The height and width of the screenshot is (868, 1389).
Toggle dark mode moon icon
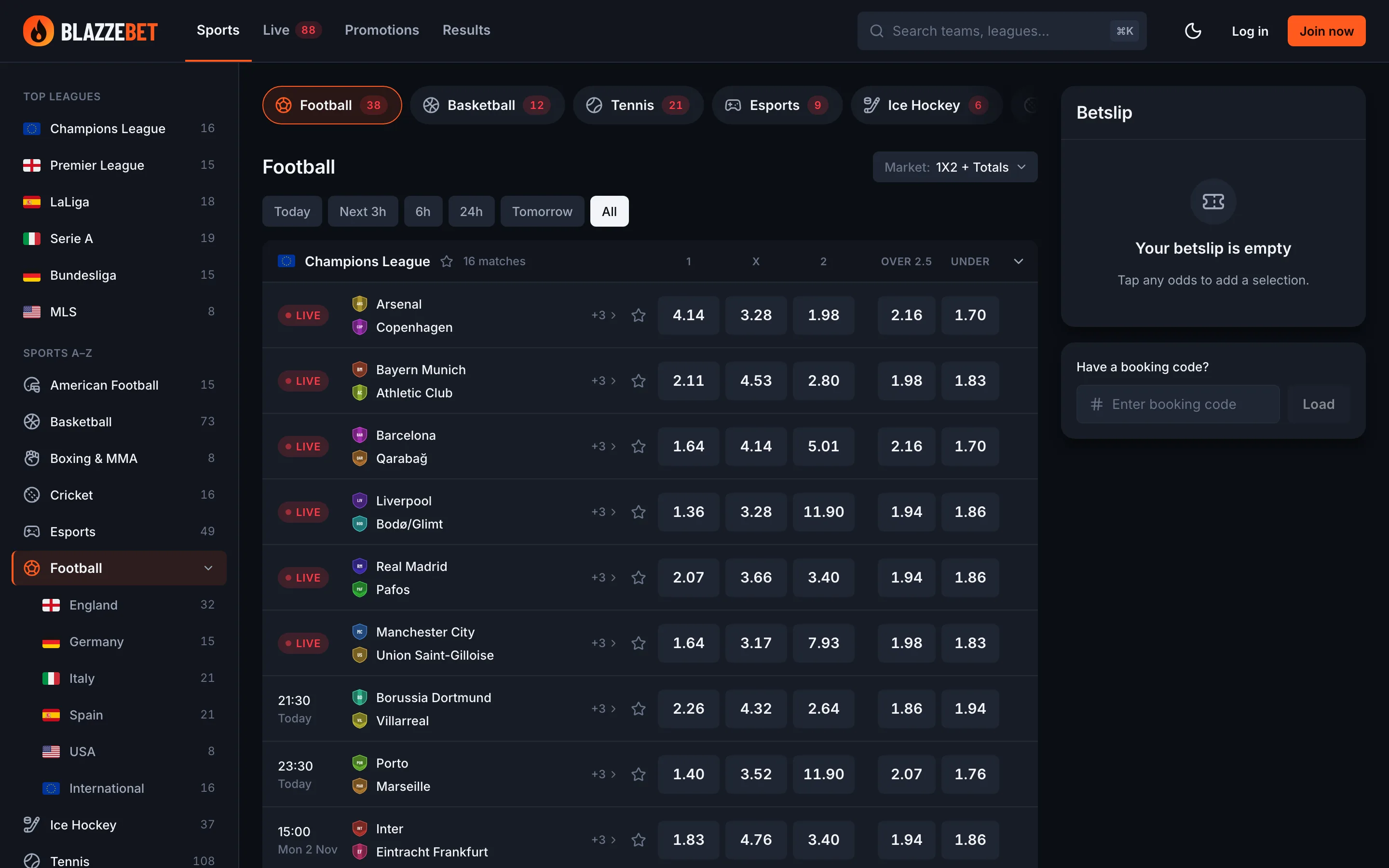click(x=1193, y=31)
